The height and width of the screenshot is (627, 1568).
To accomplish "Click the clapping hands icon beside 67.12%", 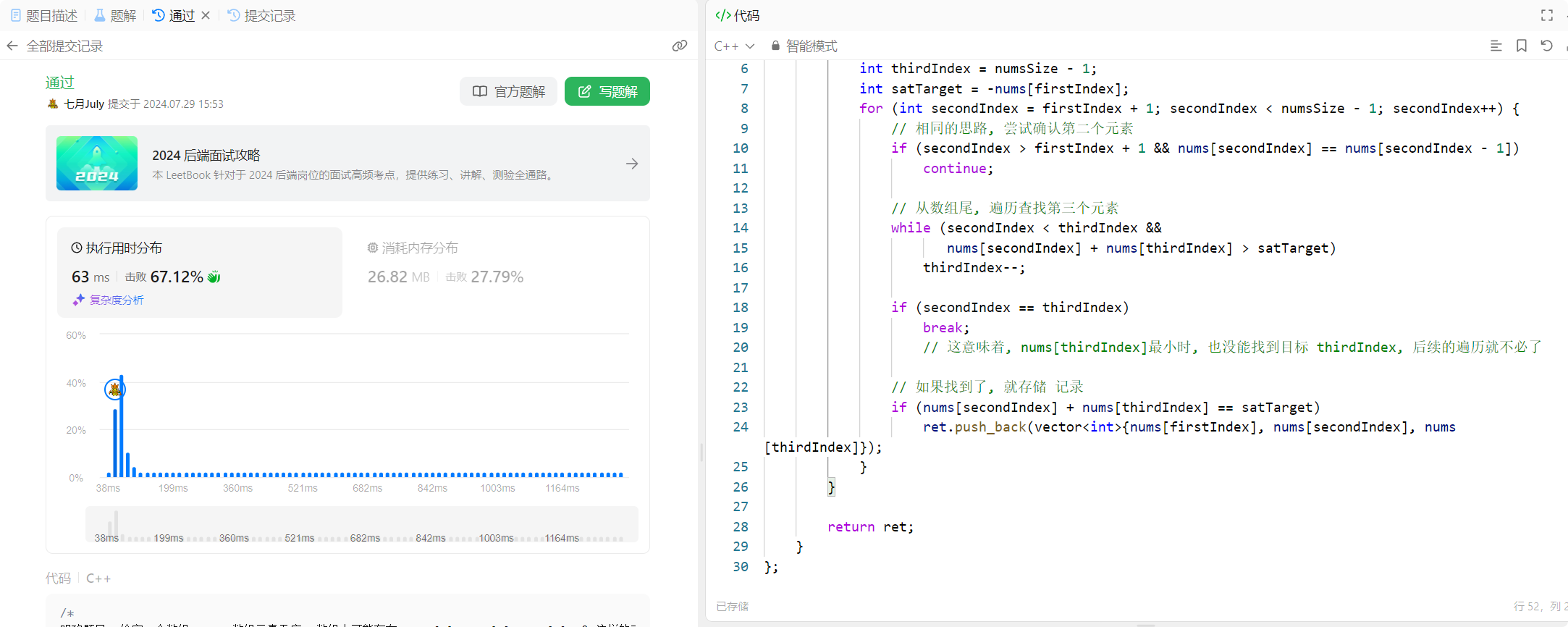I will 214,277.
